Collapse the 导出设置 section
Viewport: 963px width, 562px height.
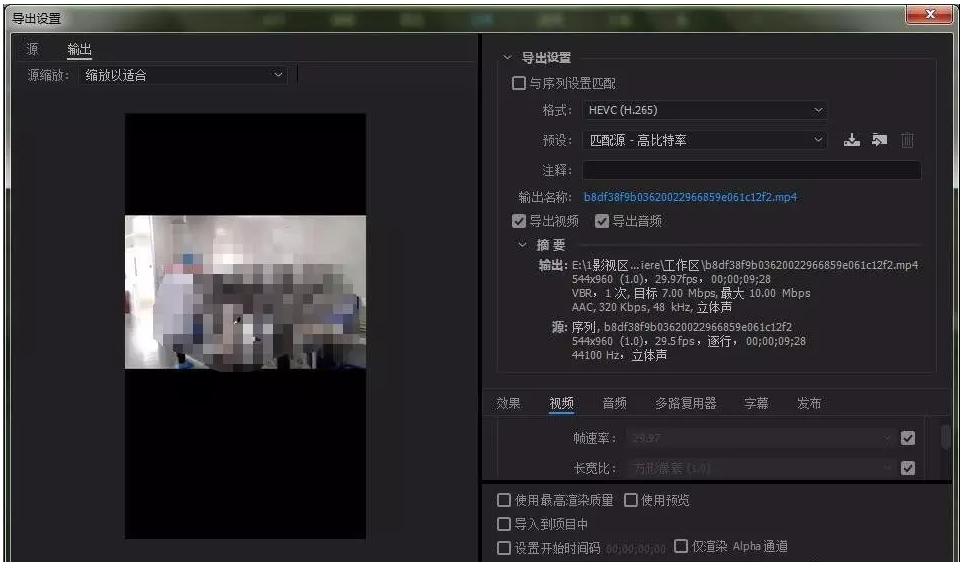point(507,57)
